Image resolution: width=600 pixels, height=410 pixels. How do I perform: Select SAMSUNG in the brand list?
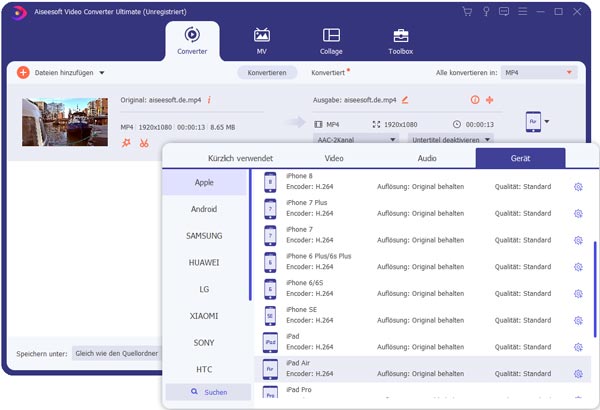coord(204,236)
